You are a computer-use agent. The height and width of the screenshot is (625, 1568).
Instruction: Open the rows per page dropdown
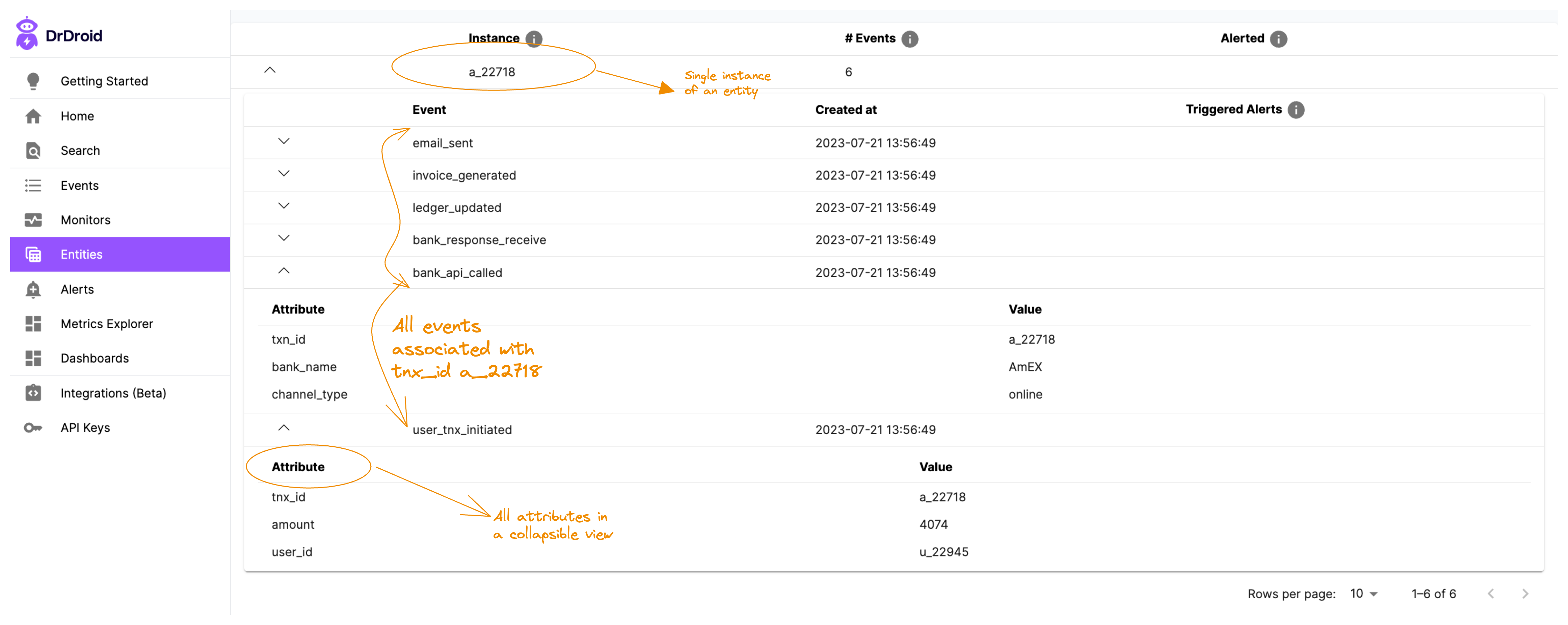coord(1363,594)
